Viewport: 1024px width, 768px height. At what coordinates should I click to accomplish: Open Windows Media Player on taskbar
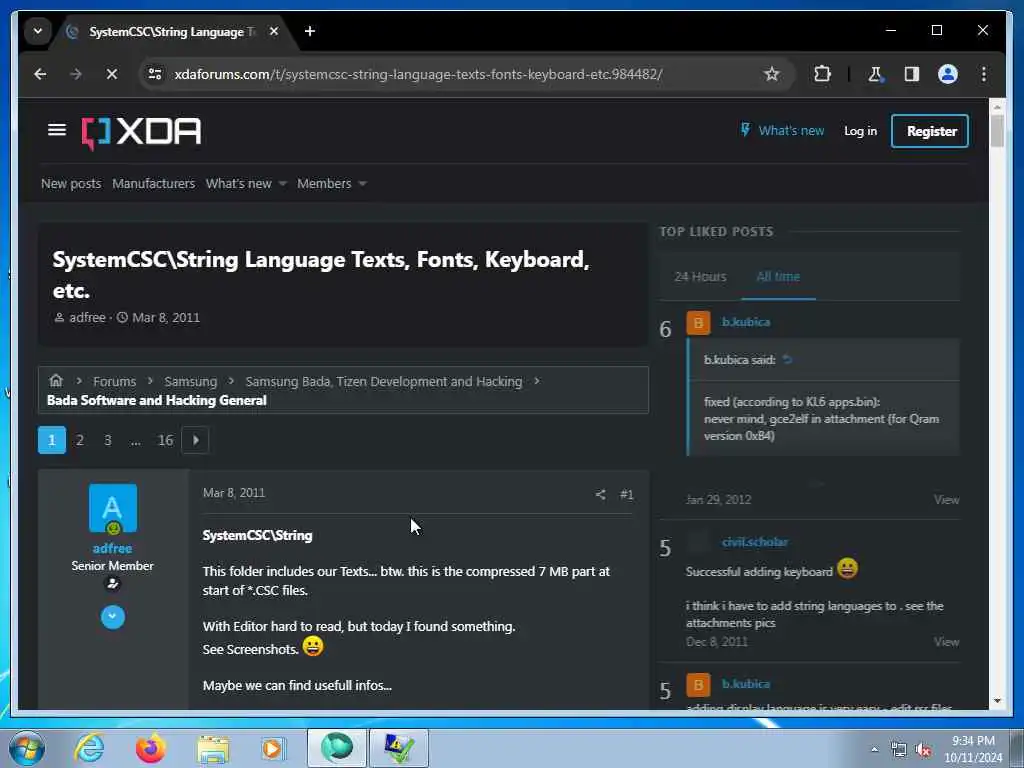coord(273,748)
